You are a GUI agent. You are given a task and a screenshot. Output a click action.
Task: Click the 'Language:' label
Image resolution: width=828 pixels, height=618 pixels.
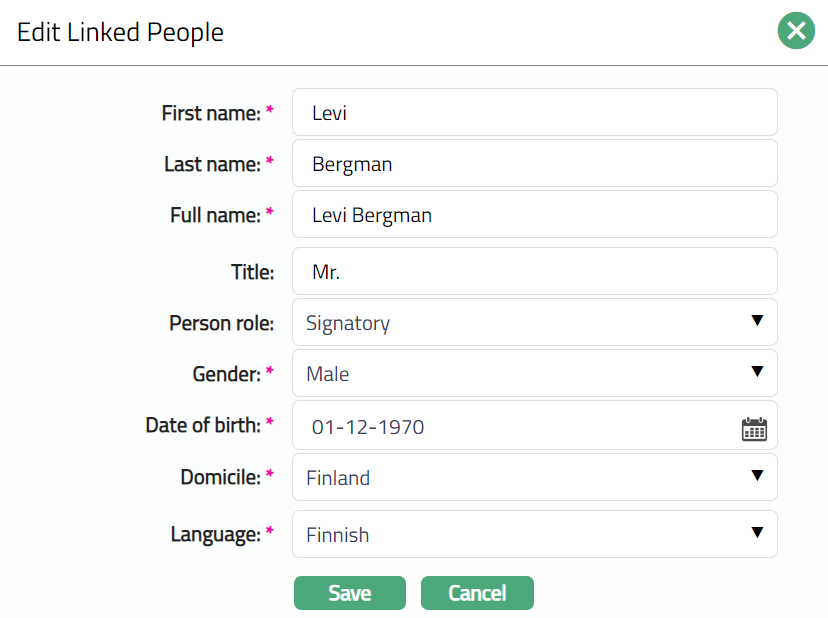point(215,534)
